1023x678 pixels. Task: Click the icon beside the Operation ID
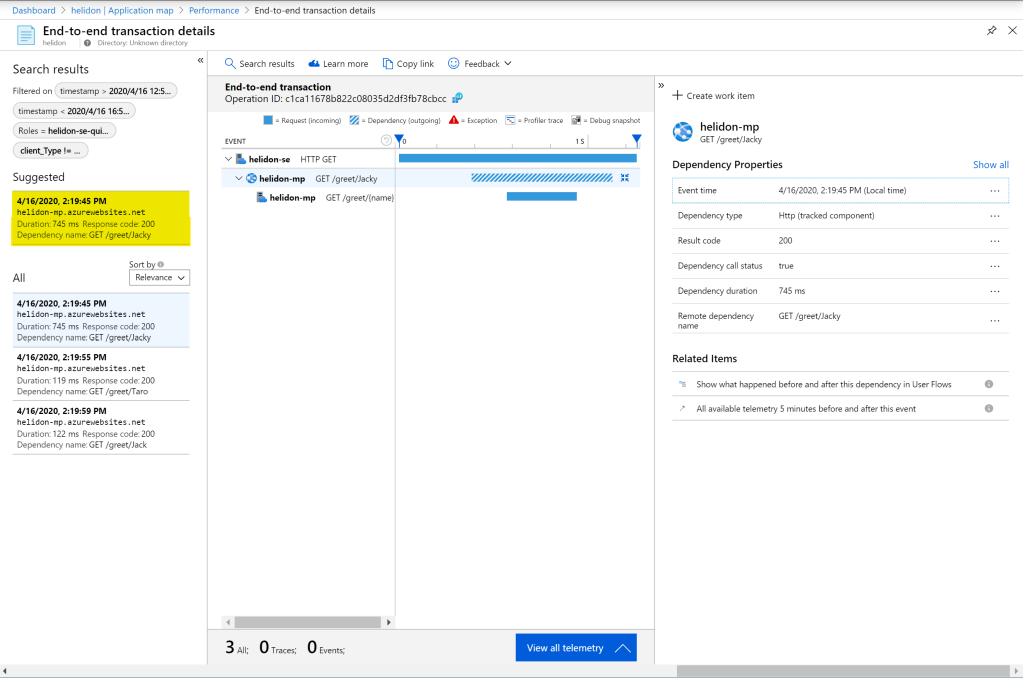pos(458,98)
